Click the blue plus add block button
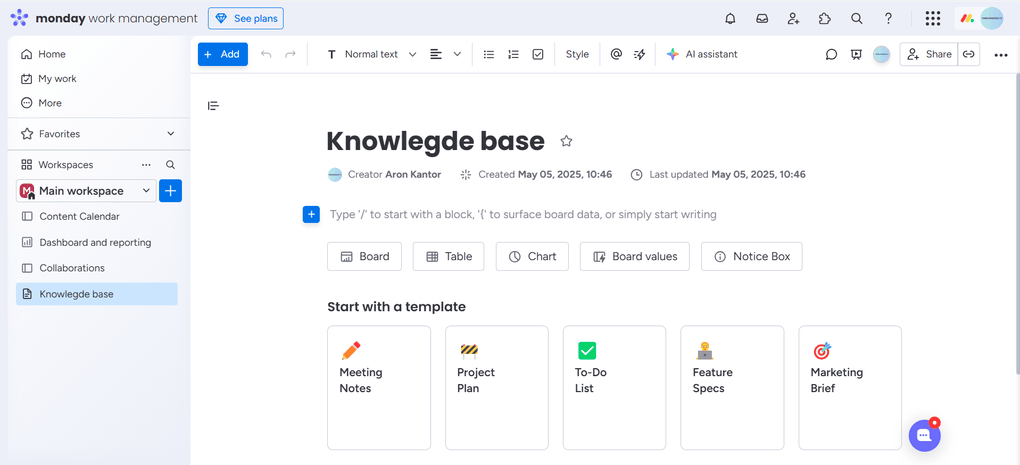The image size is (1020, 465). click(311, 214)
